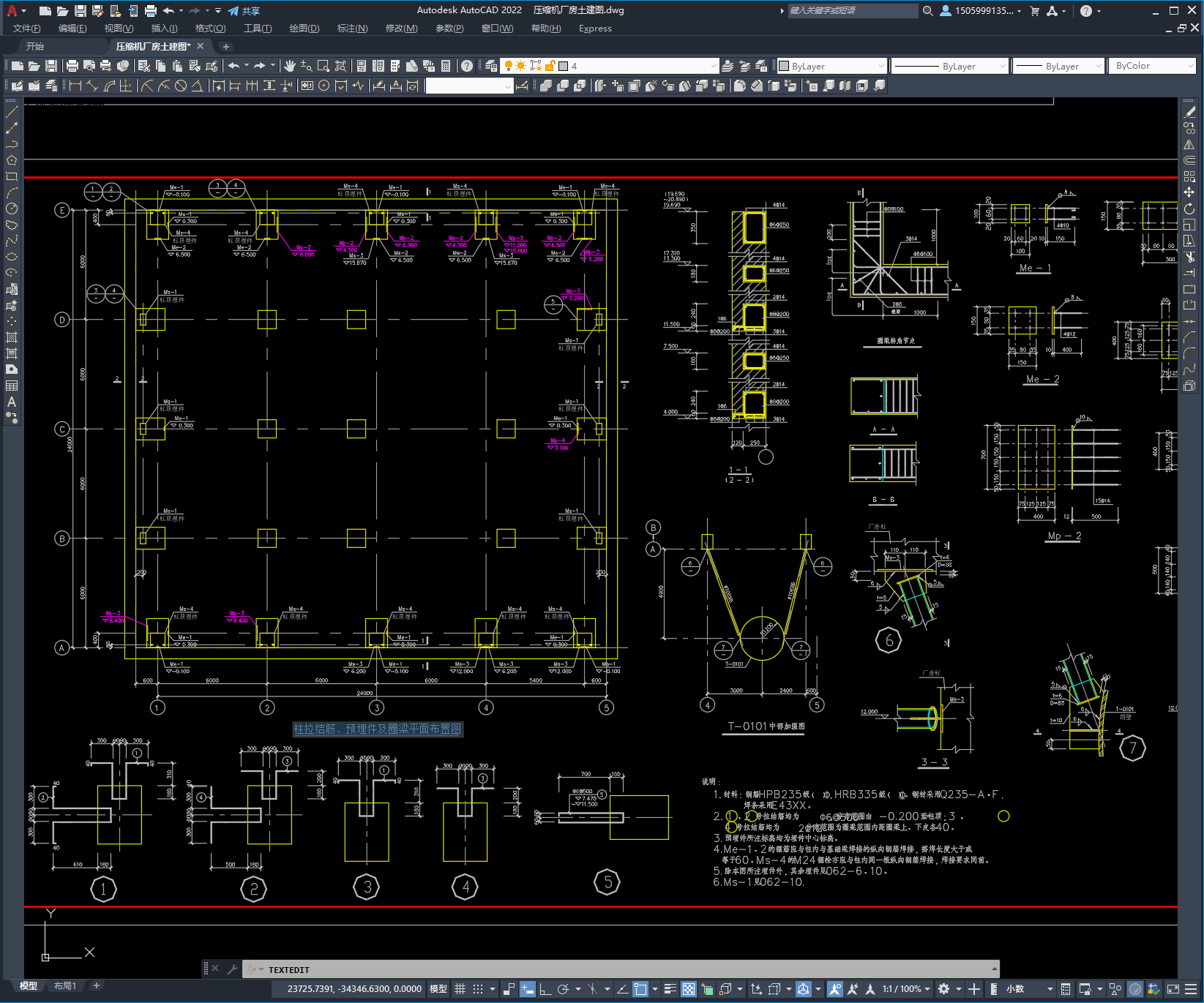The height and width of the screenshot is (1003, 1204).
Task: Click the ByLayer color square swatch
Action: pos(784,66)
